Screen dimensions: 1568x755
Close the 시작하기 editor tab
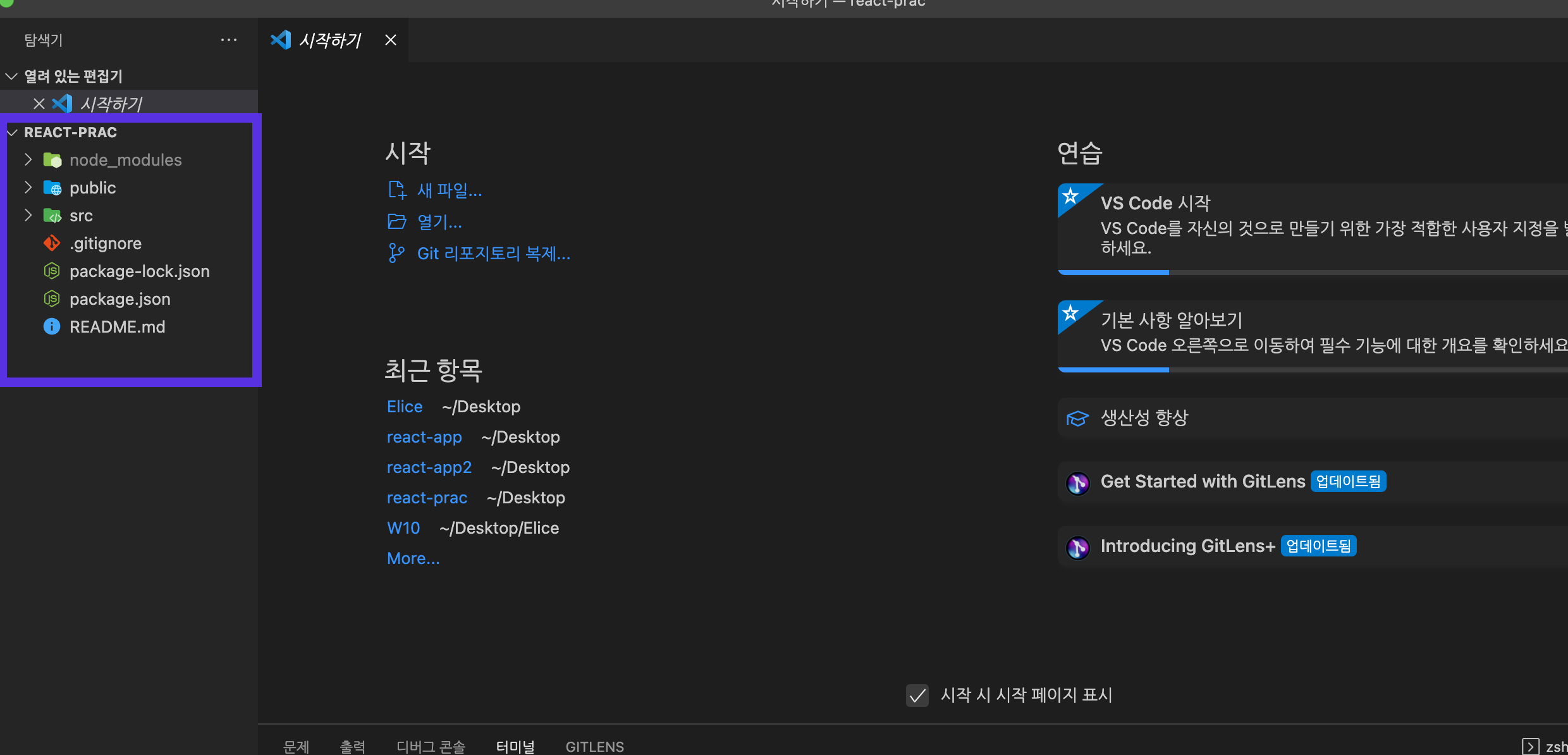point(391,40)
